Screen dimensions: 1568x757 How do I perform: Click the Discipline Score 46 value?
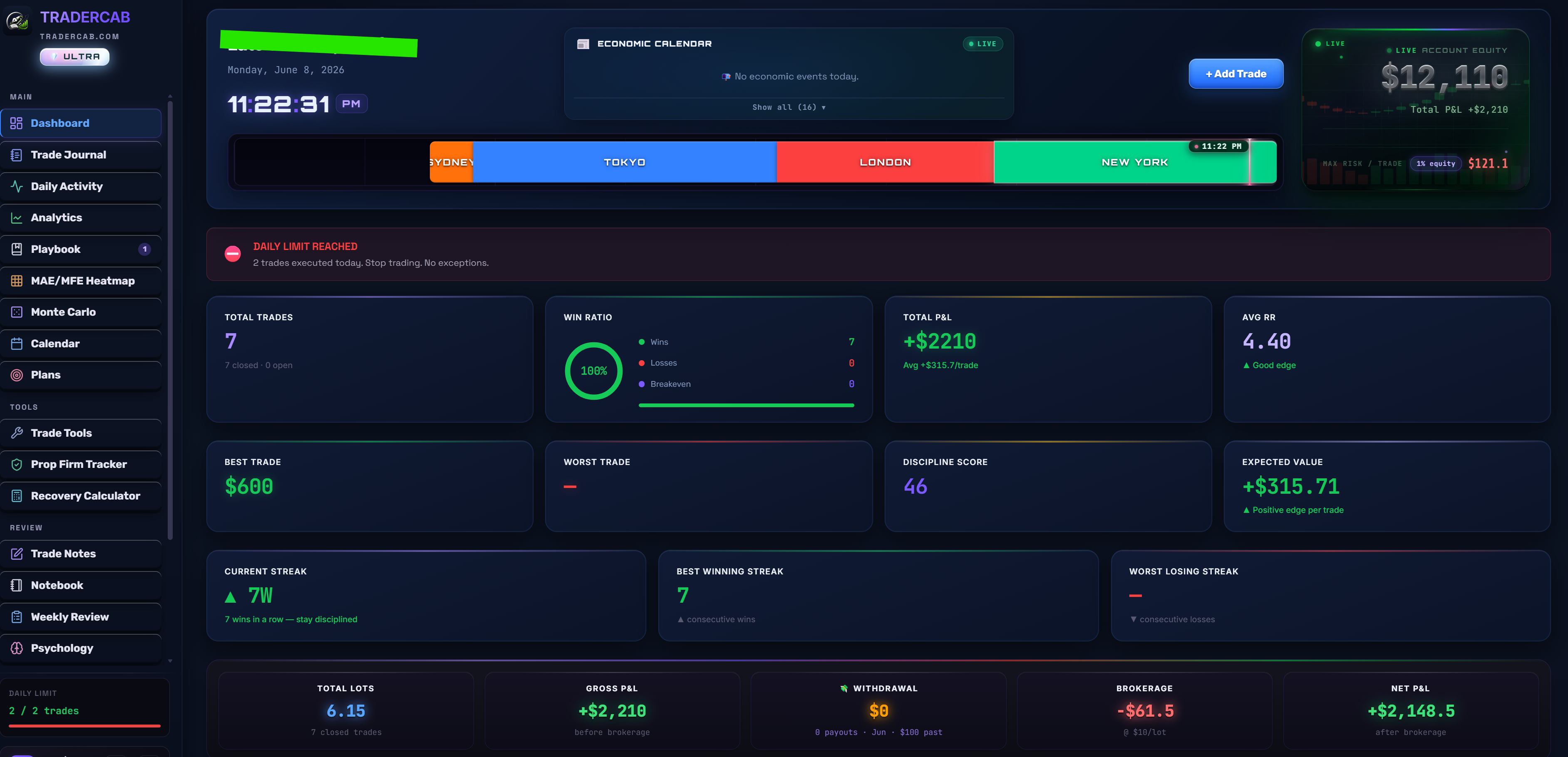click(915, 486)
